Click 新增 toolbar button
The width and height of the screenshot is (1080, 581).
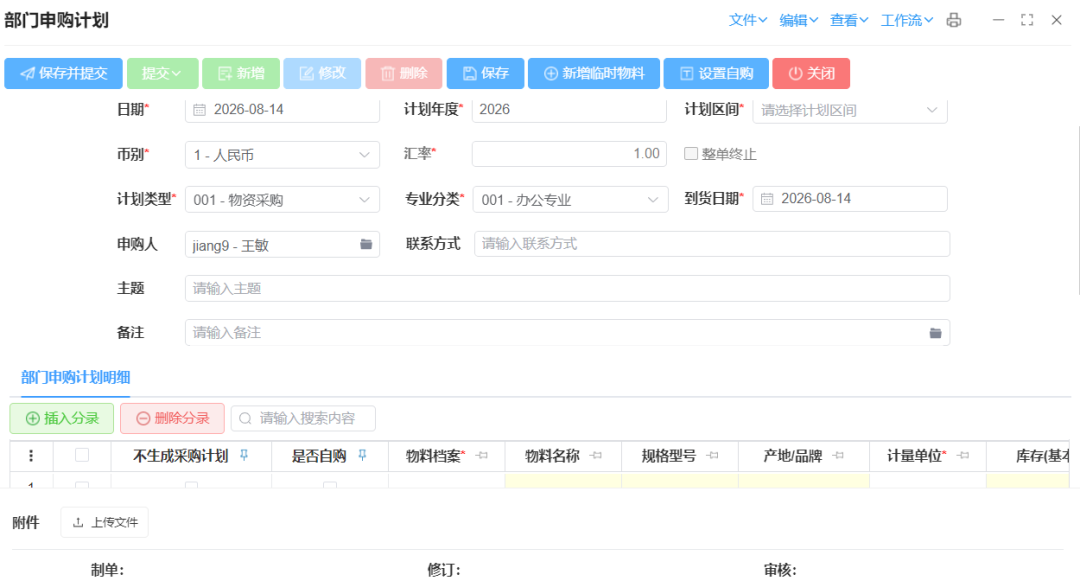(x=241, y=74)
